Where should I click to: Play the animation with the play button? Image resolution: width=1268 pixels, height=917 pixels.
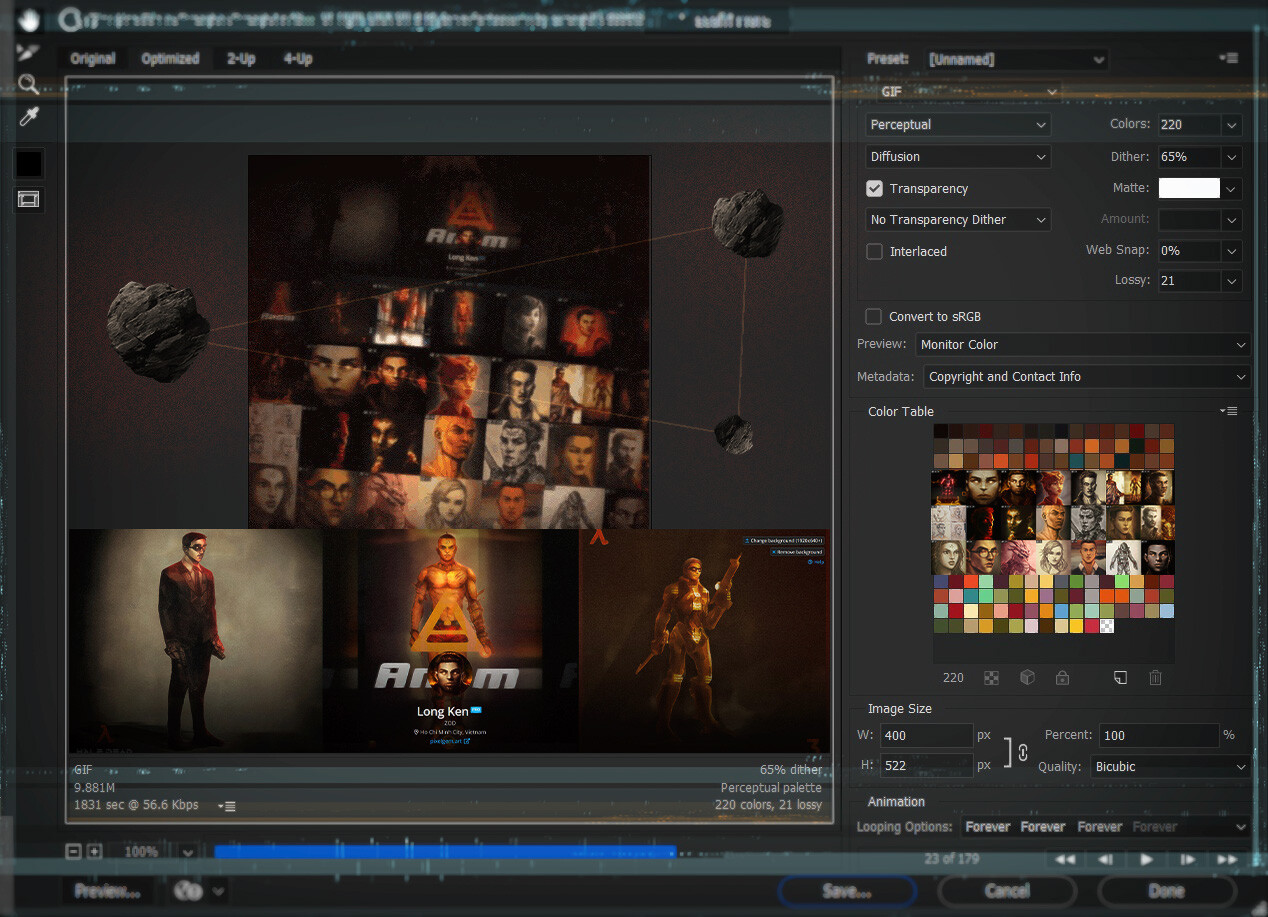[x=1147, y=859]
